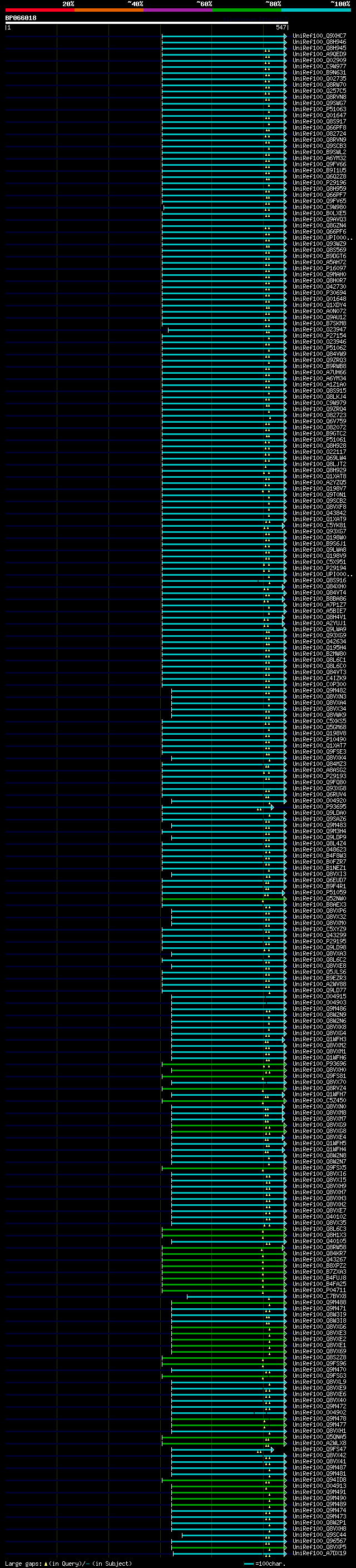
Task: Select the UniRef100_Q8H959 label
Action: [x=319, y=189]
